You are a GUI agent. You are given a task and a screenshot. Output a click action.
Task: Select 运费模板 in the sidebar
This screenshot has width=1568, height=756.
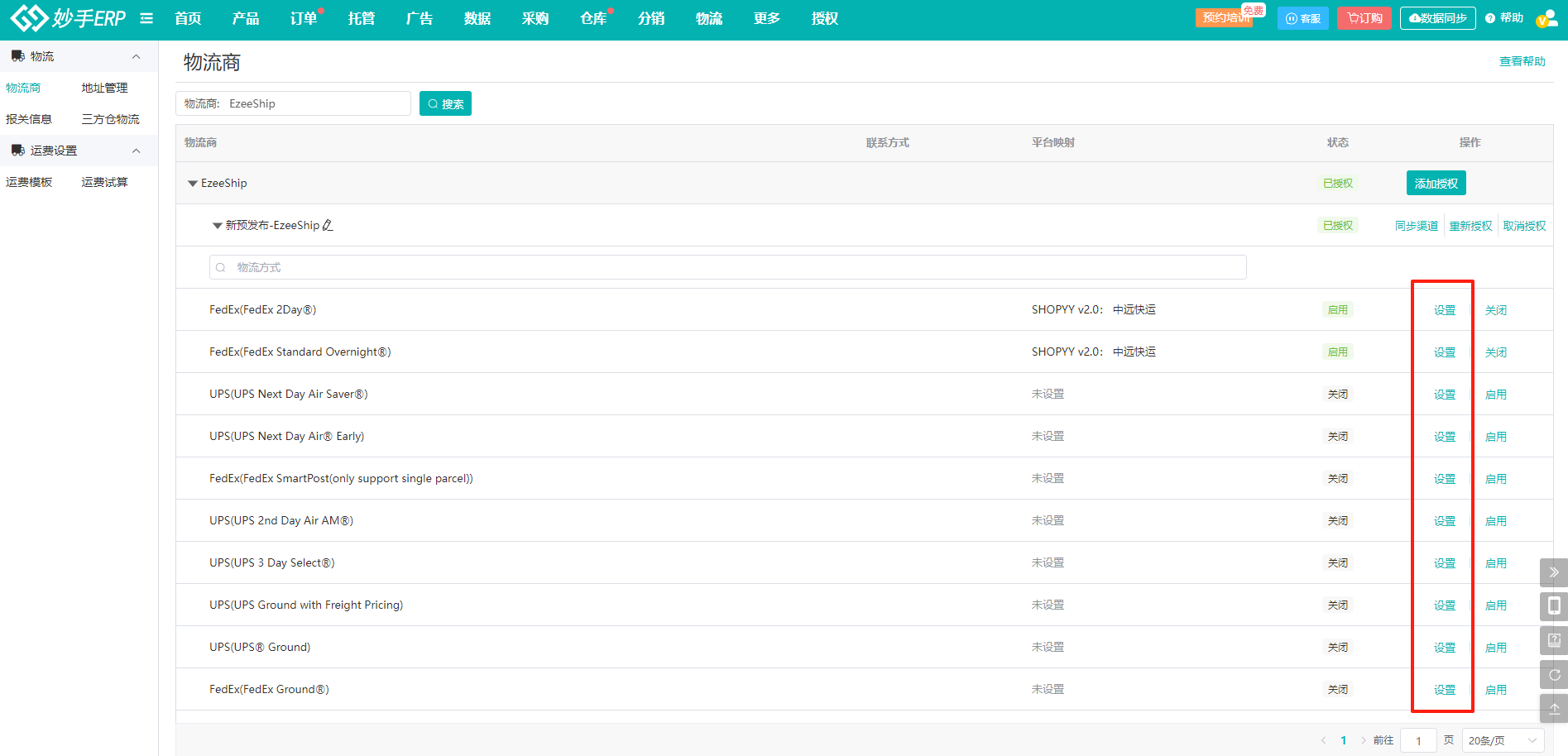coord(29,182)
